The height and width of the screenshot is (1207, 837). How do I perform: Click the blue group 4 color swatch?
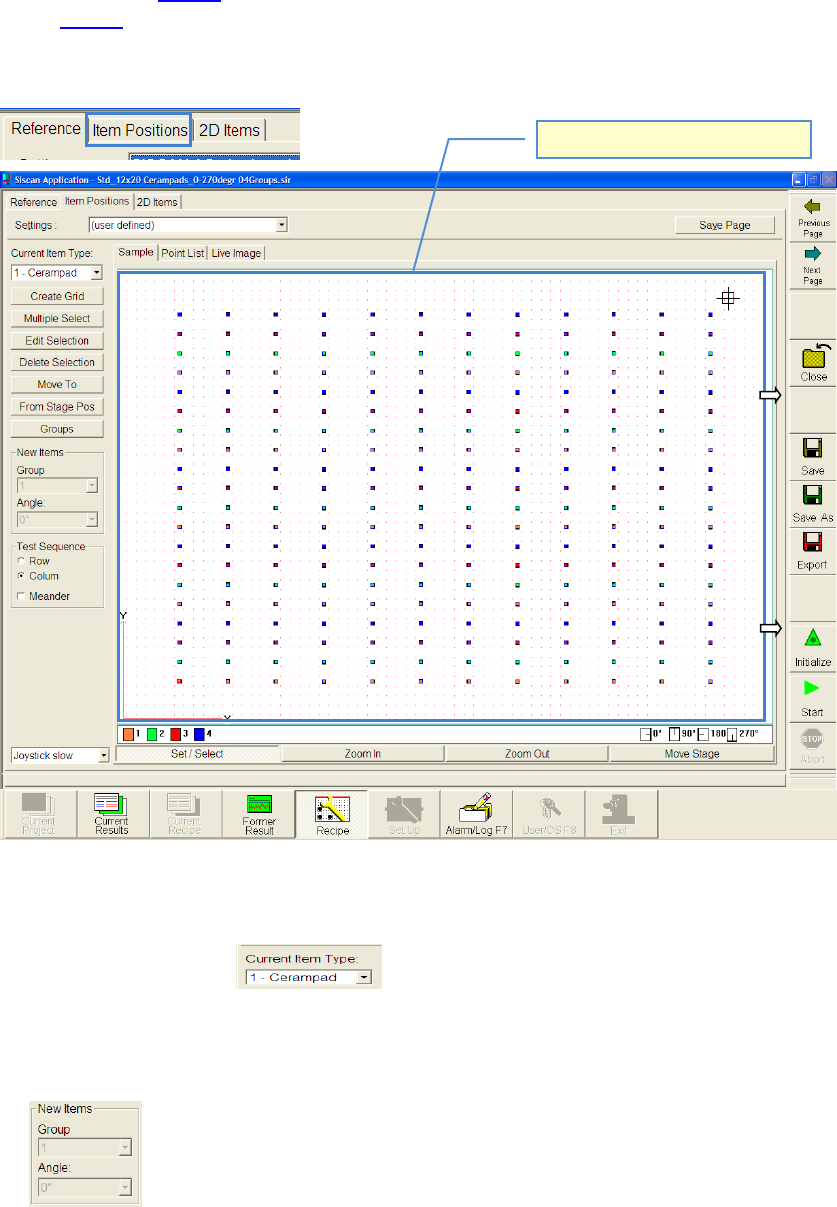pyautogui.click(x=199, y=733)
